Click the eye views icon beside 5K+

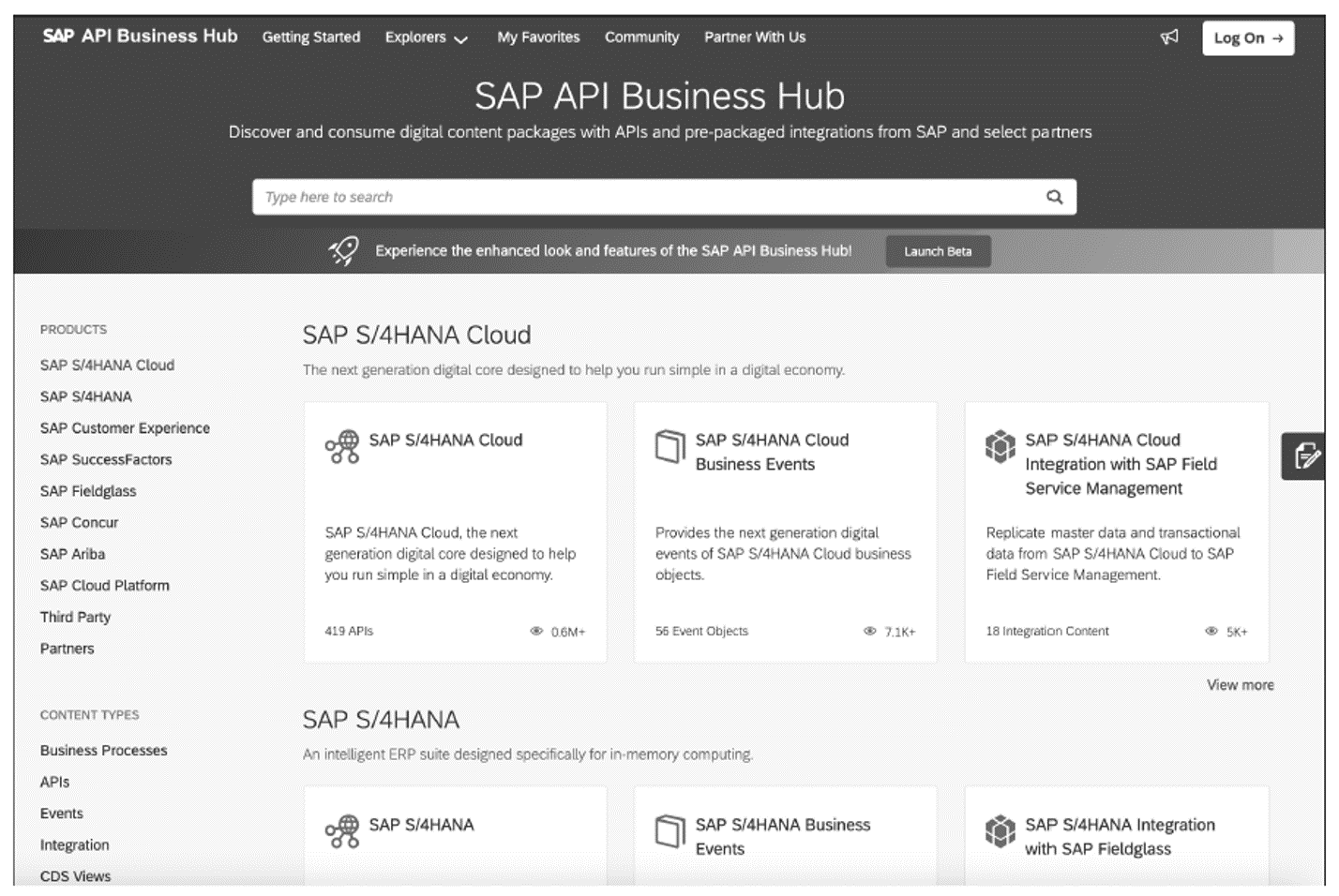(x=1211, y=632)
